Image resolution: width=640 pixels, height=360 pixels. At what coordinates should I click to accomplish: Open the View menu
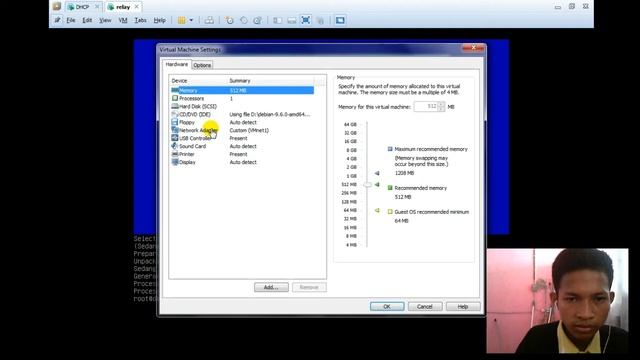[x=105, y=20]
